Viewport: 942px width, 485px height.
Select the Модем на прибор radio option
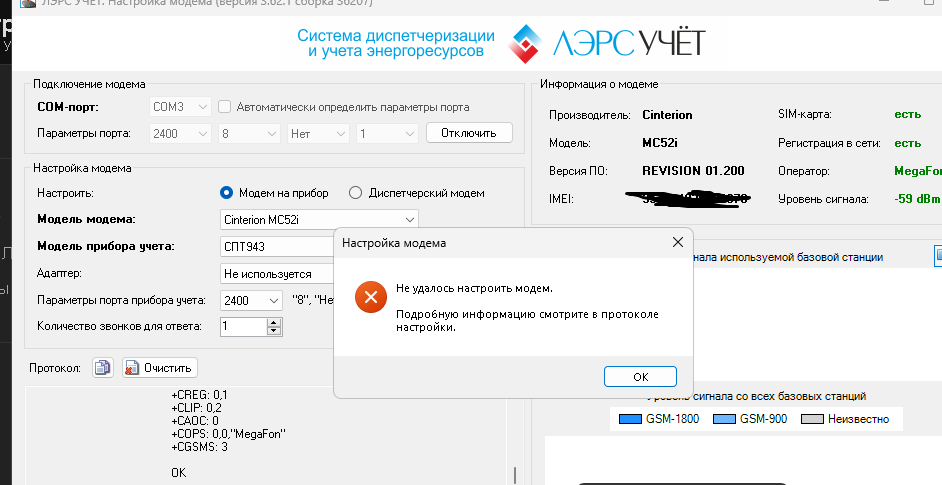point(226,193)
